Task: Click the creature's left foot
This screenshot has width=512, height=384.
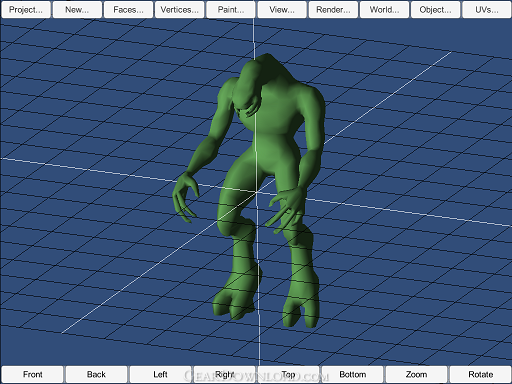Action: [x=301, y=310]
